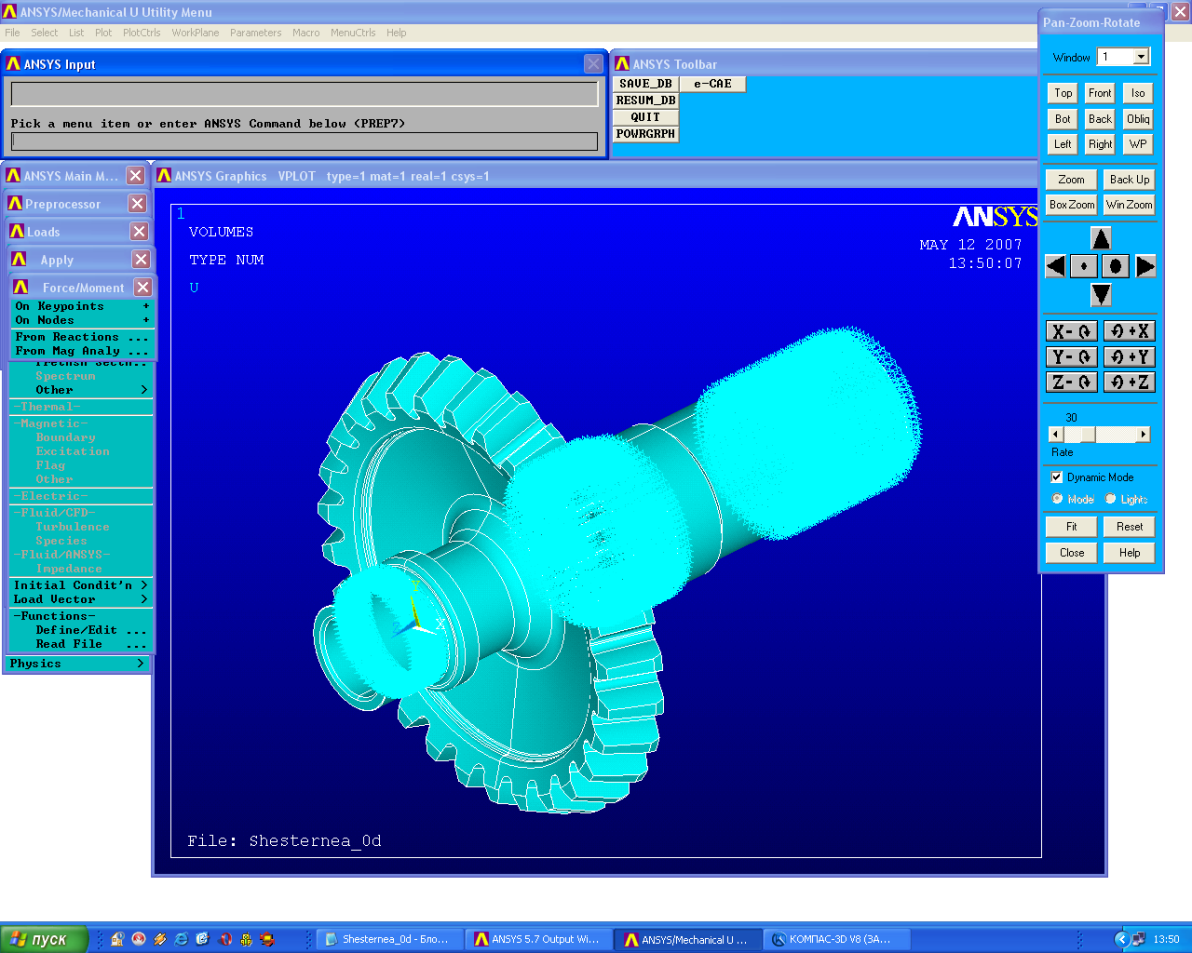Align view to the WP working plane

1137,144
